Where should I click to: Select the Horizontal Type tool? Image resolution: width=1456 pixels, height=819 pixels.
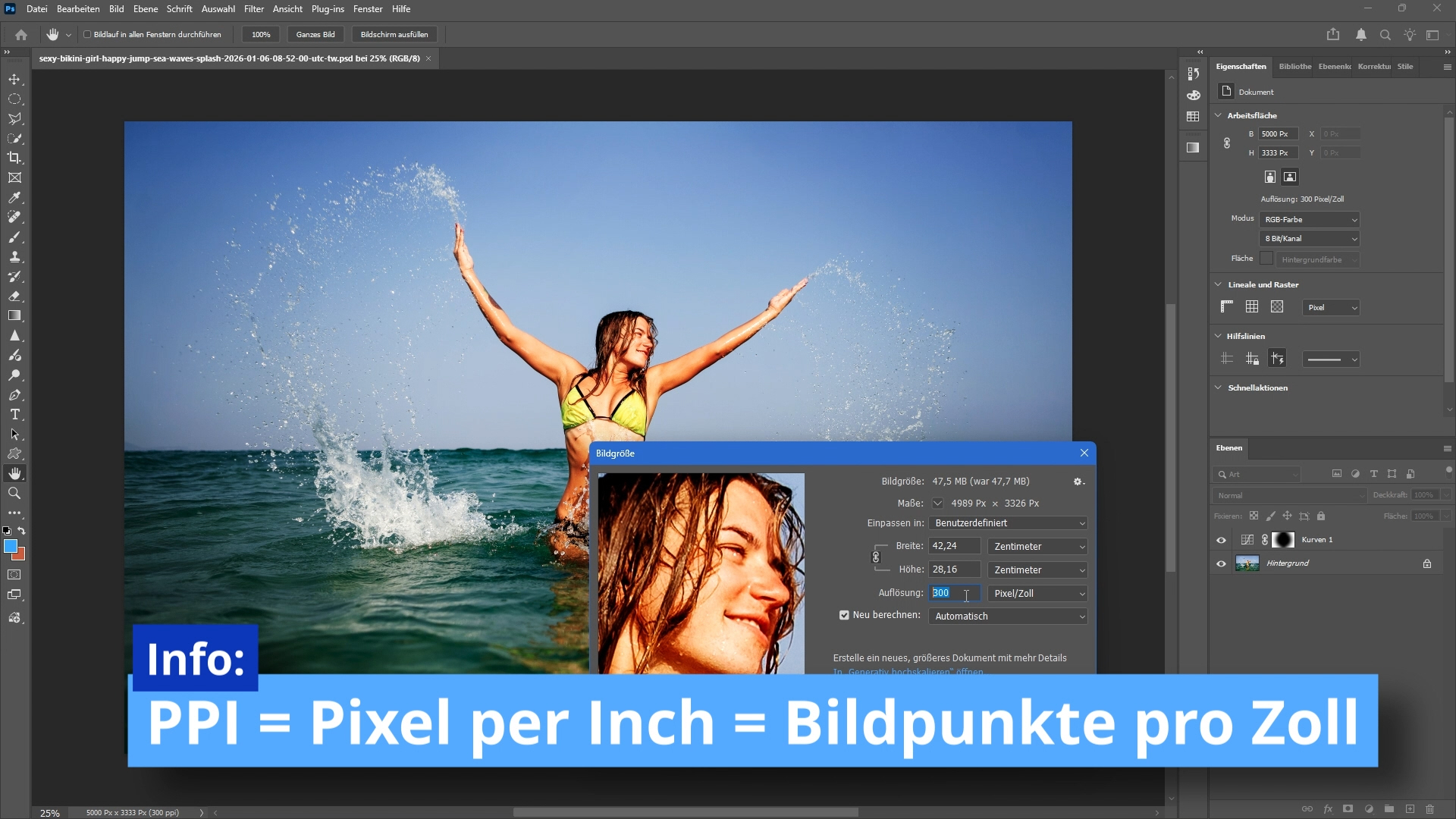(x=14, y=414)
